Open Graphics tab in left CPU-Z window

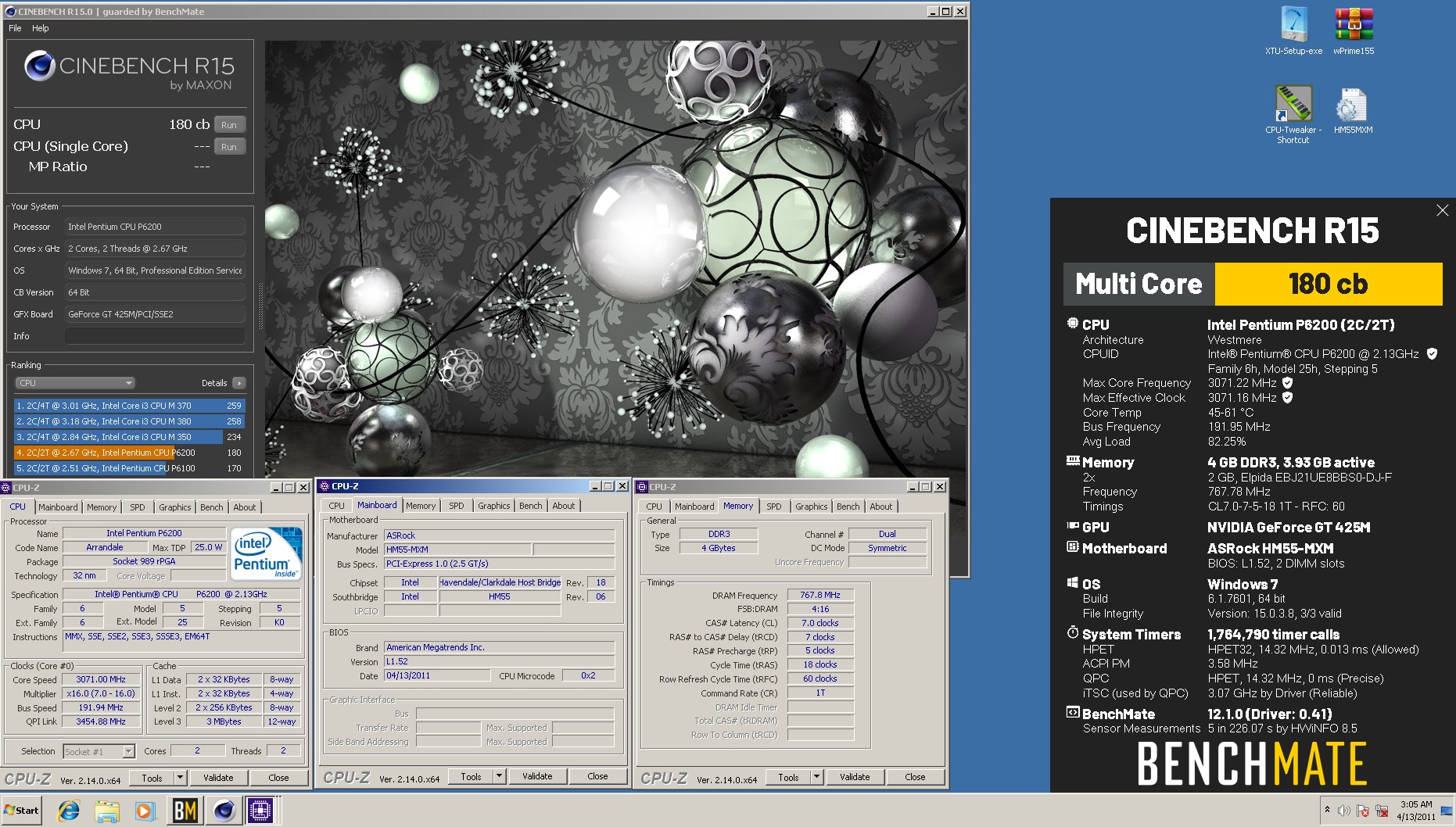(175, 507)
